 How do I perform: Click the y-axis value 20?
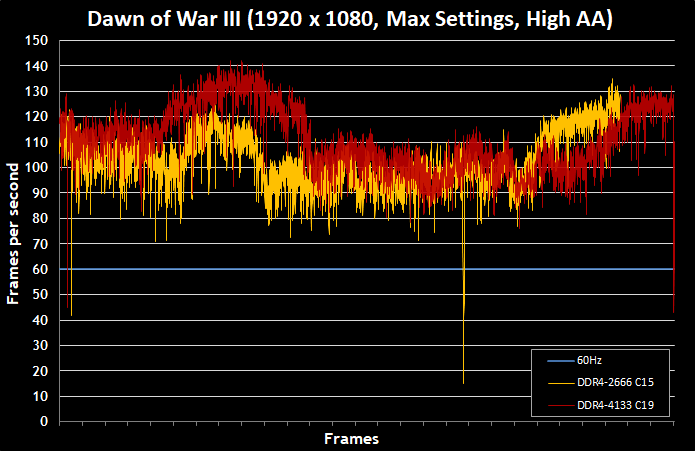pos(40,371)
